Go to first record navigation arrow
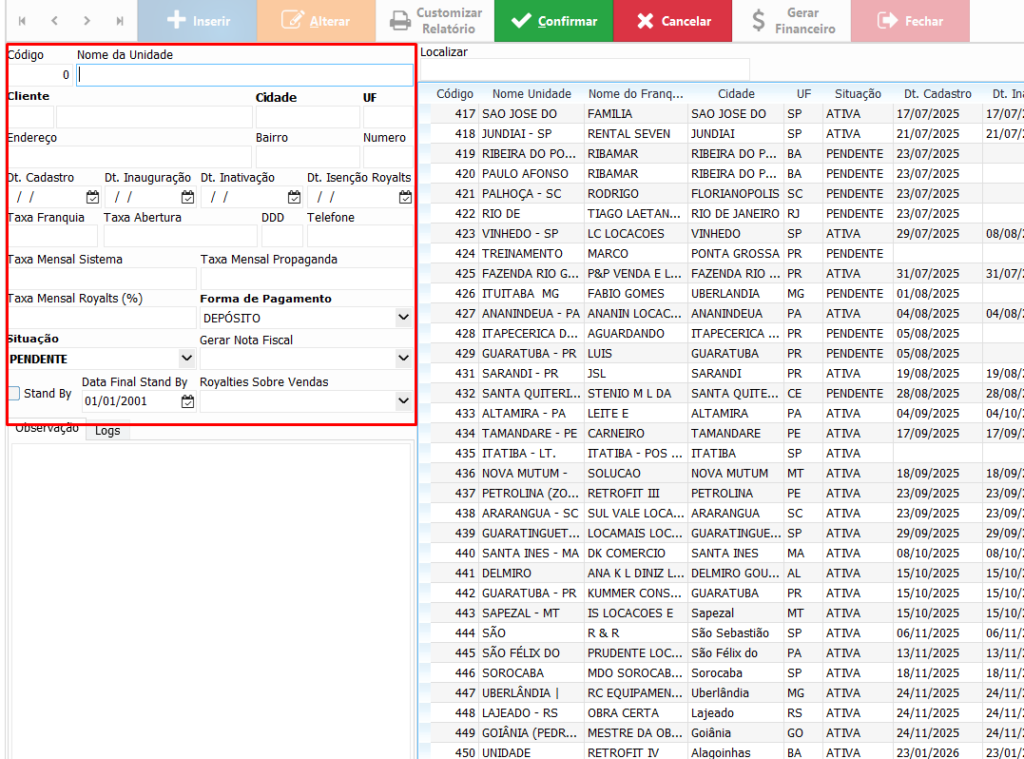The height and width of the screenshot is (759, 1024). pyautogui.click(x=22, y=21)
